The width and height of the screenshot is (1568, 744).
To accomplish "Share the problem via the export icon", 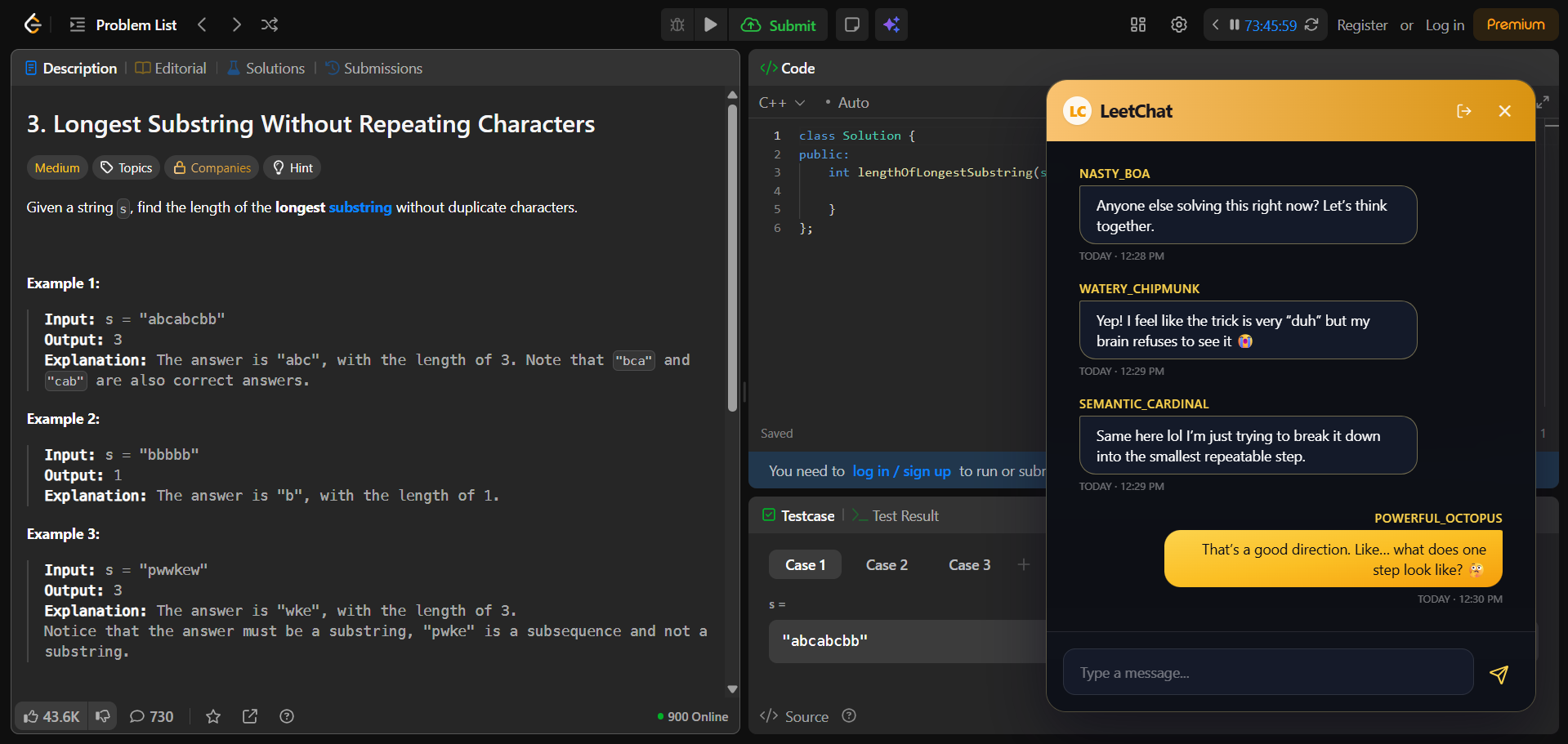I will coord(250,716).
